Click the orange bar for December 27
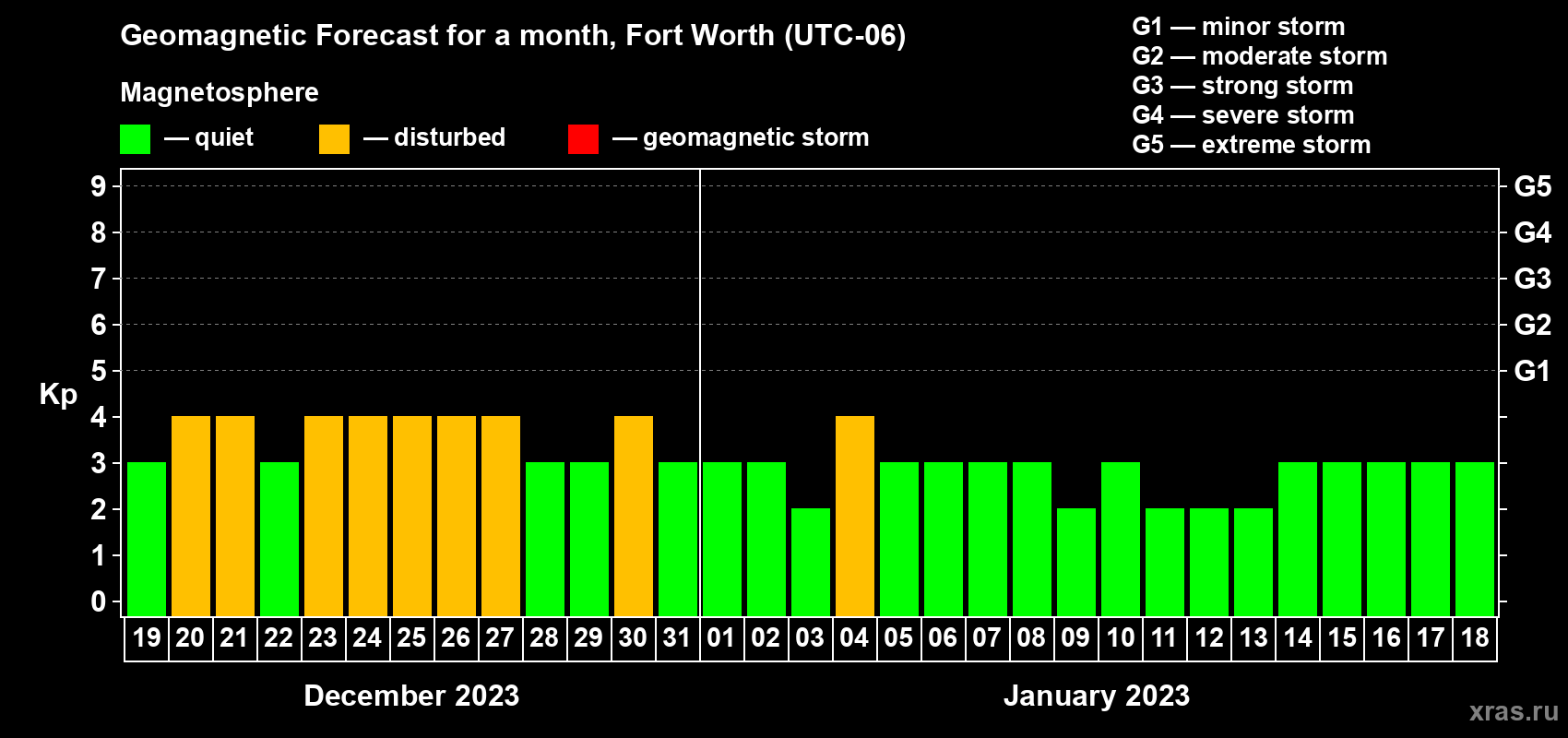The width and height of the screenshot is (1568, 738). pyautogui.click(x=501, y=516)
